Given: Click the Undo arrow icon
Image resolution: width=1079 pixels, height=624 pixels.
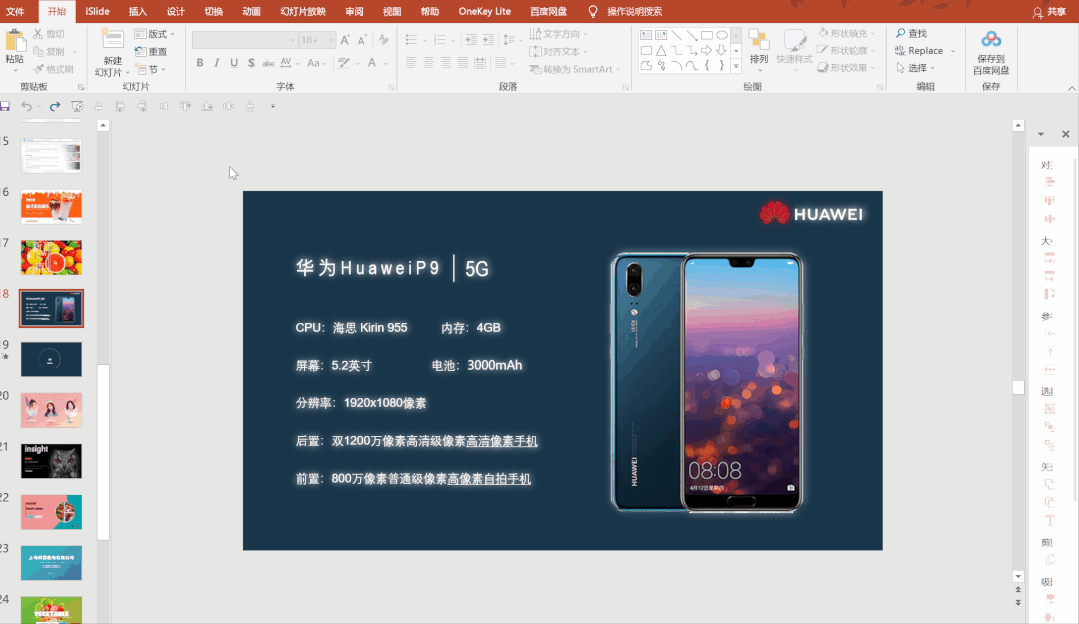Looking at the screenshot, I should point(26,106).
